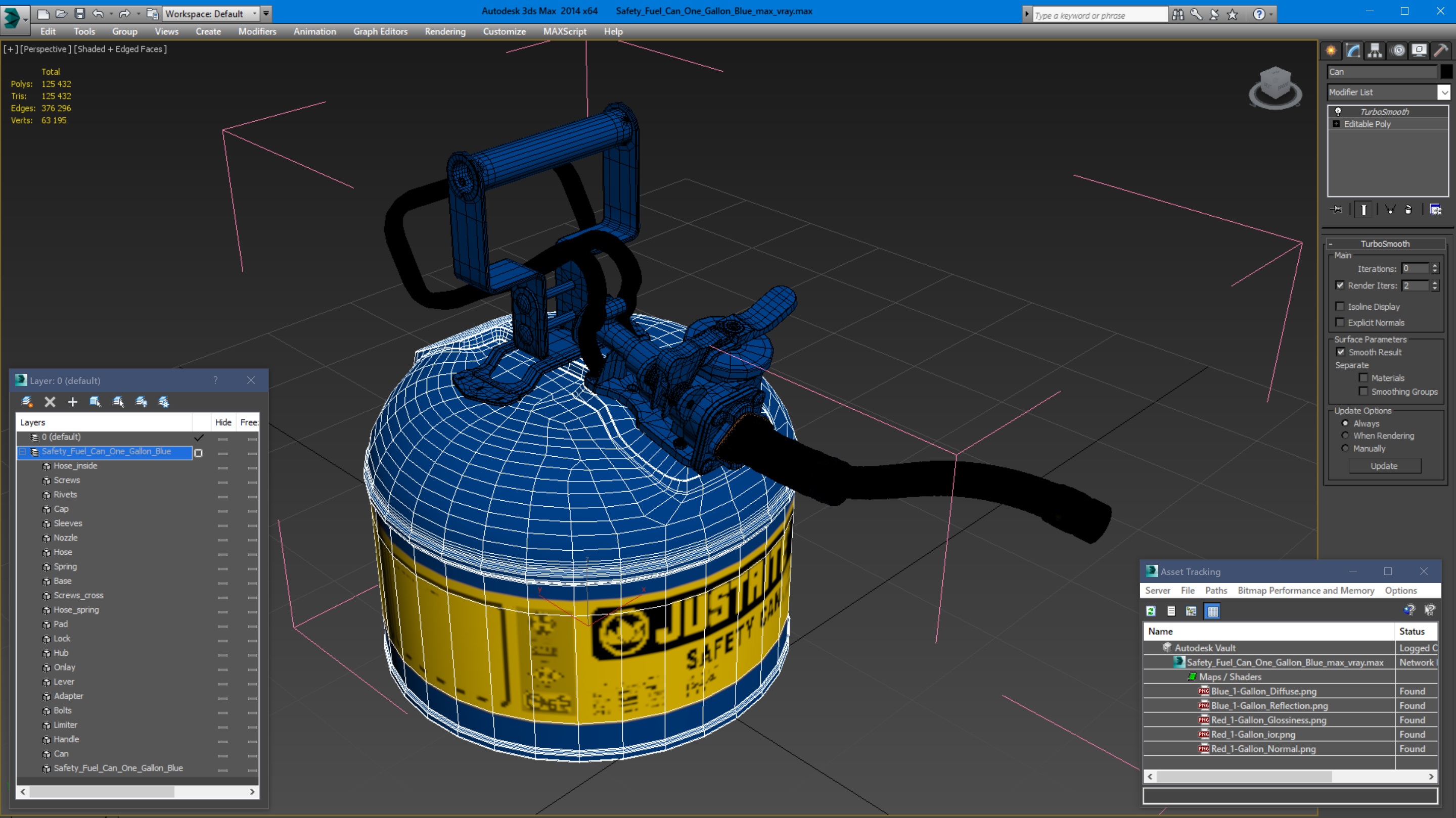Click the Save File icon in the title bar
The width and height of the screenshot is (1456, 818).
click(80, 14)
